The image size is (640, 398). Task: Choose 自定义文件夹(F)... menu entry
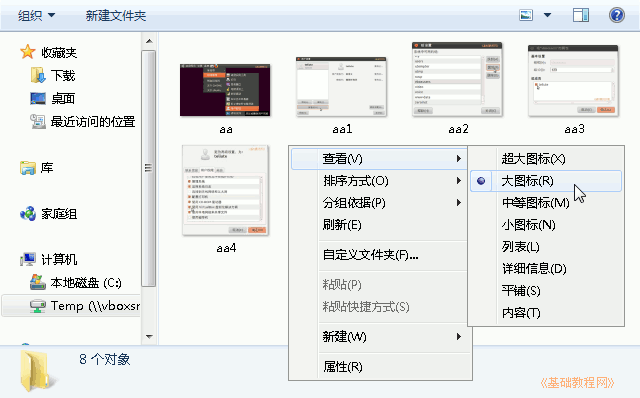tap(371, 255)
